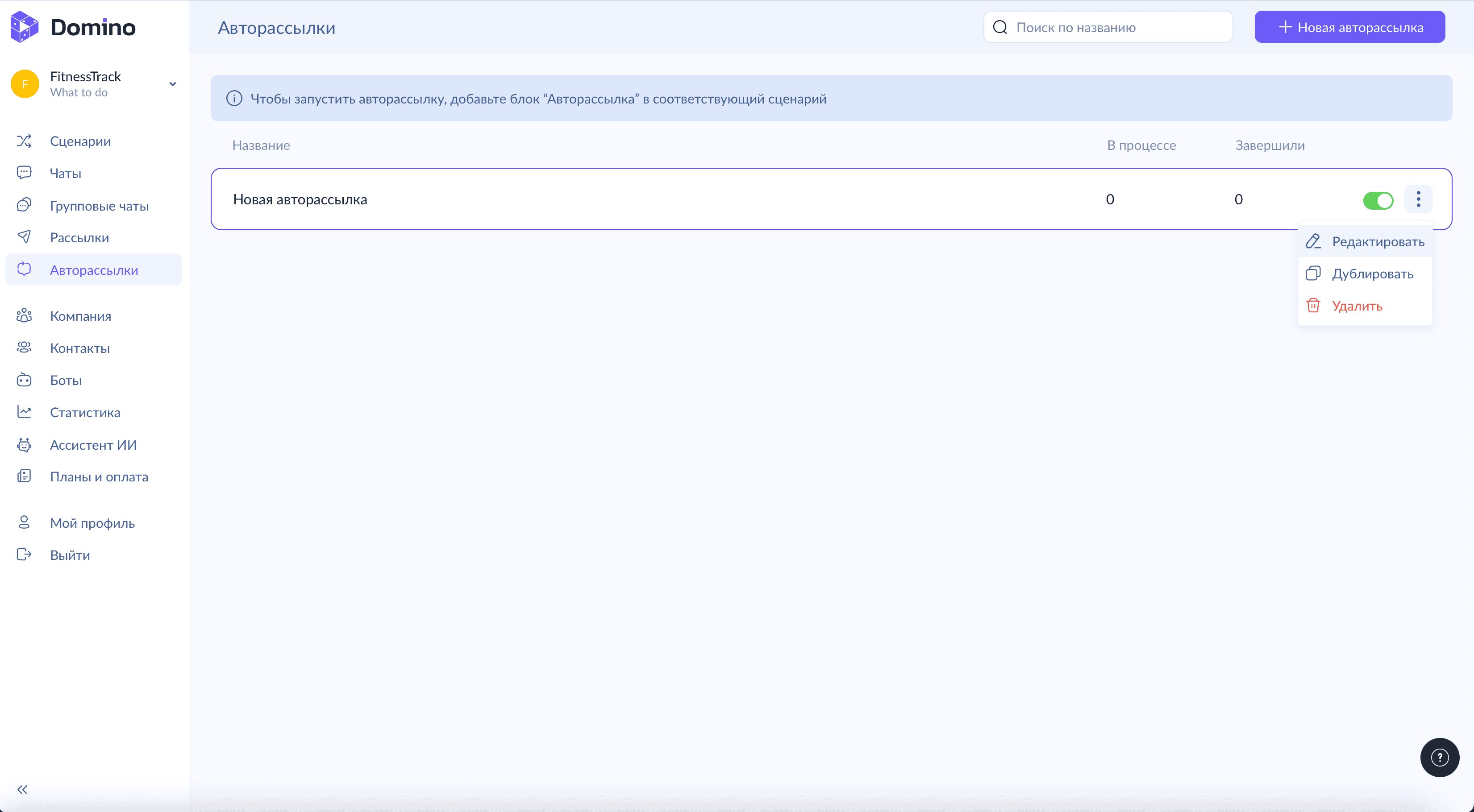This screenshot has width=1474, height=812.
Task: Click the Domino brand name
Action: coord(93,27)
